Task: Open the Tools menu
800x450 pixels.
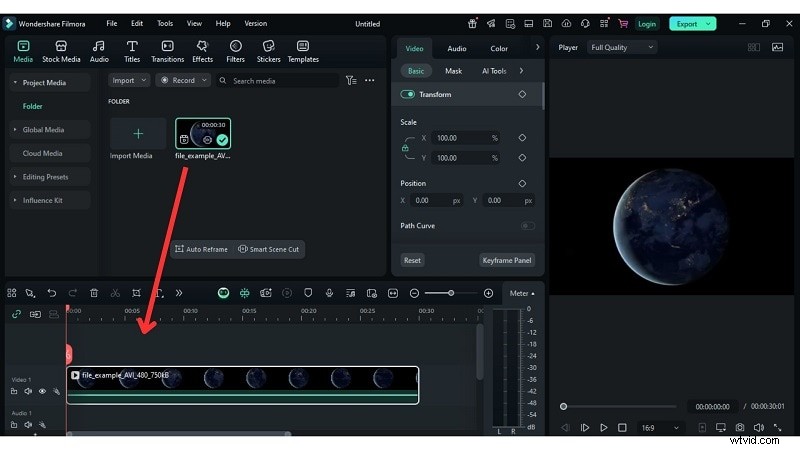Action: [164, 23]
